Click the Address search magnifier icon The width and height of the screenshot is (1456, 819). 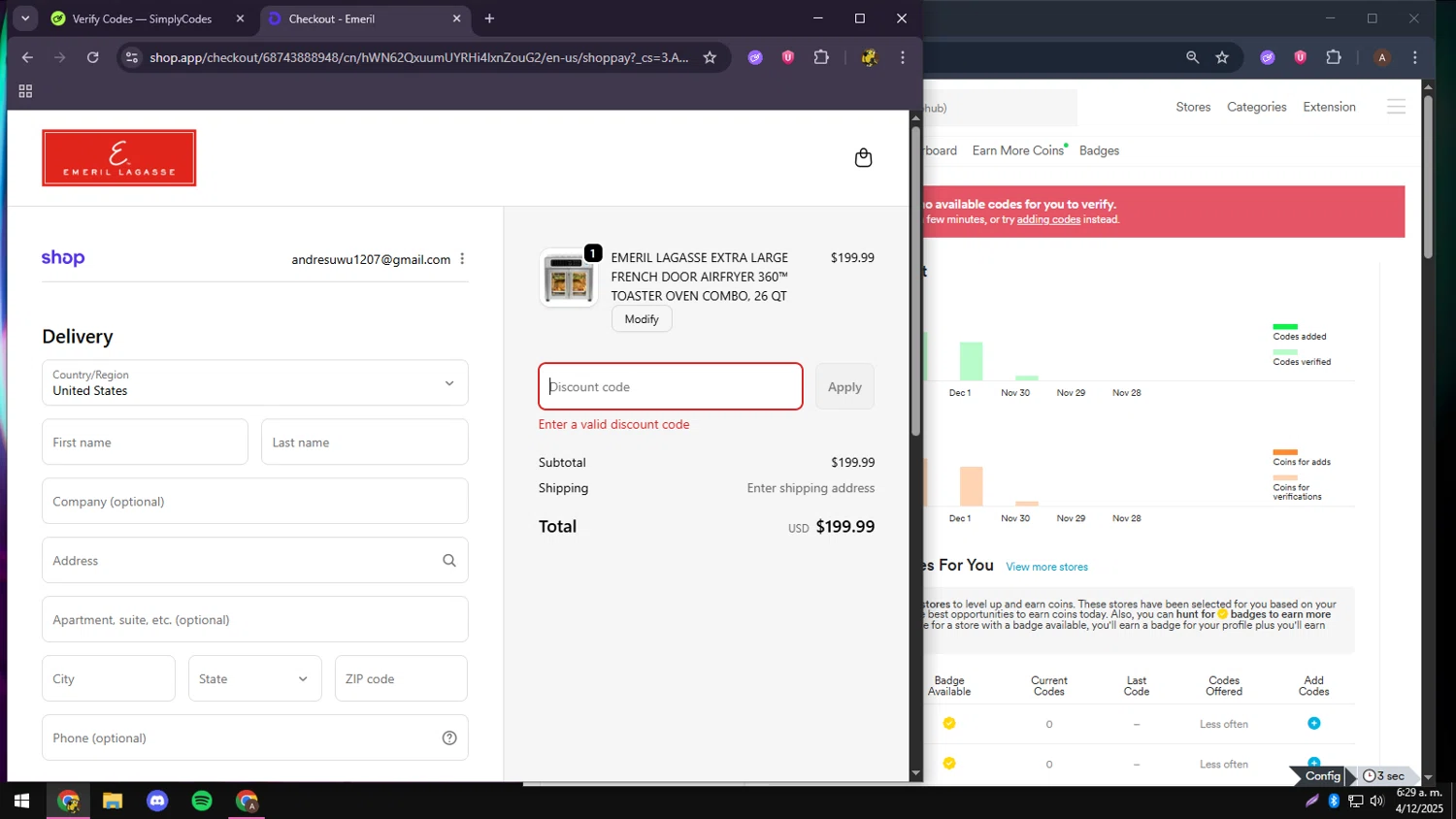(449, 561)
